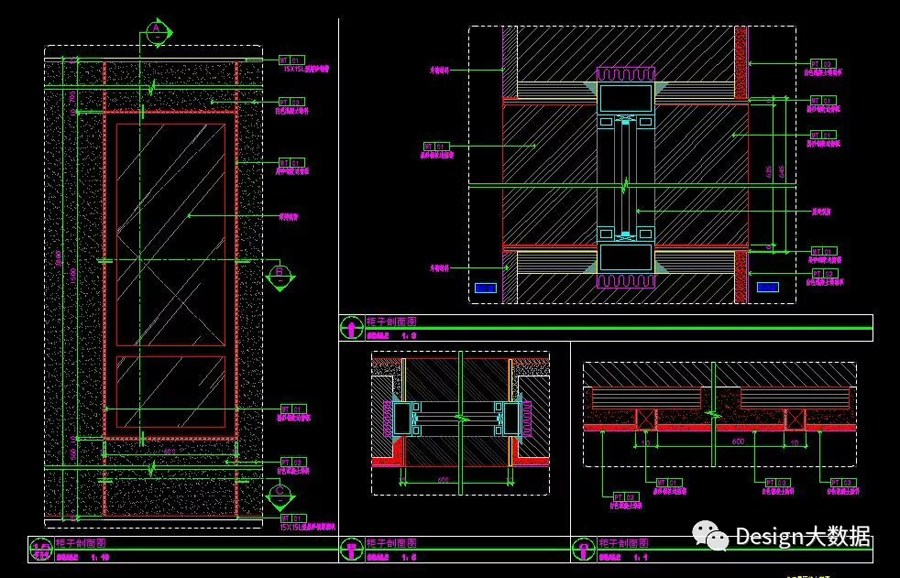Select the title symbol of the bottom-middle detail

[351, 548]
